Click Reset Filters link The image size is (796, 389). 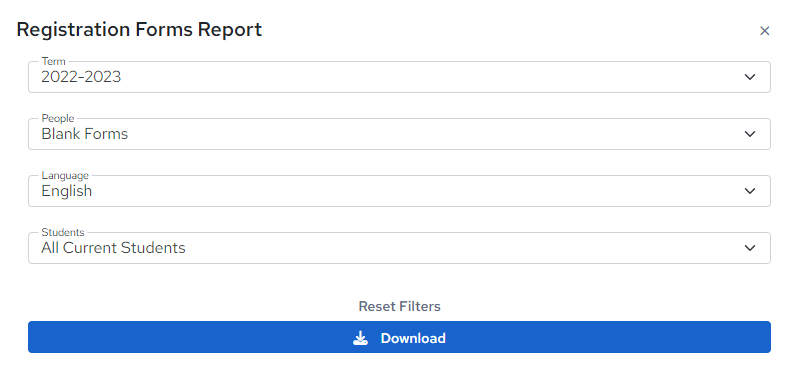click(x=399, y=306)
